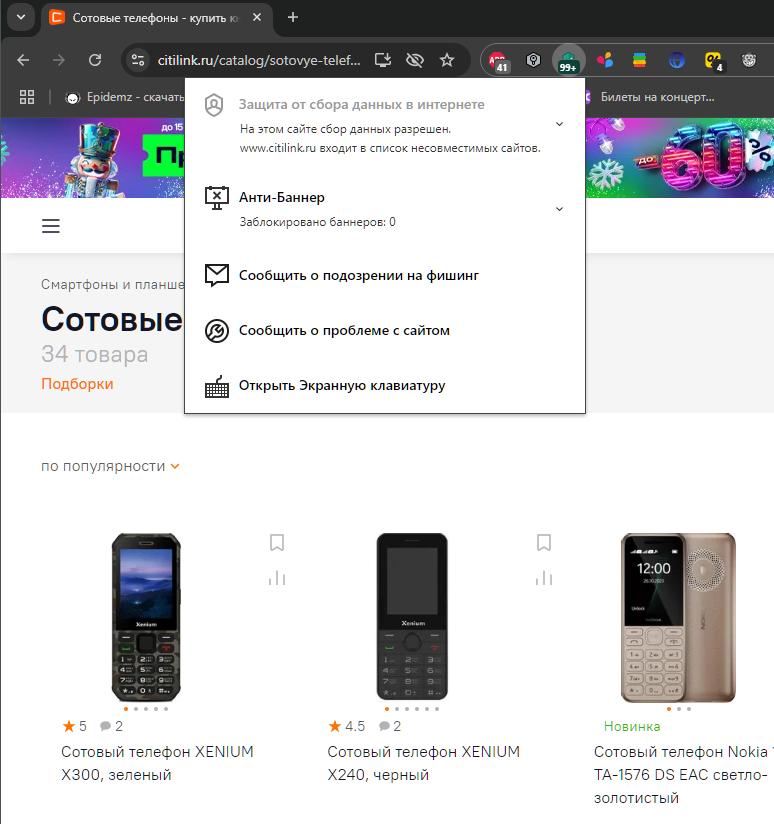
Task: Open the Nokia TA-1576 DS EAC product link
Action: [684, 775]
